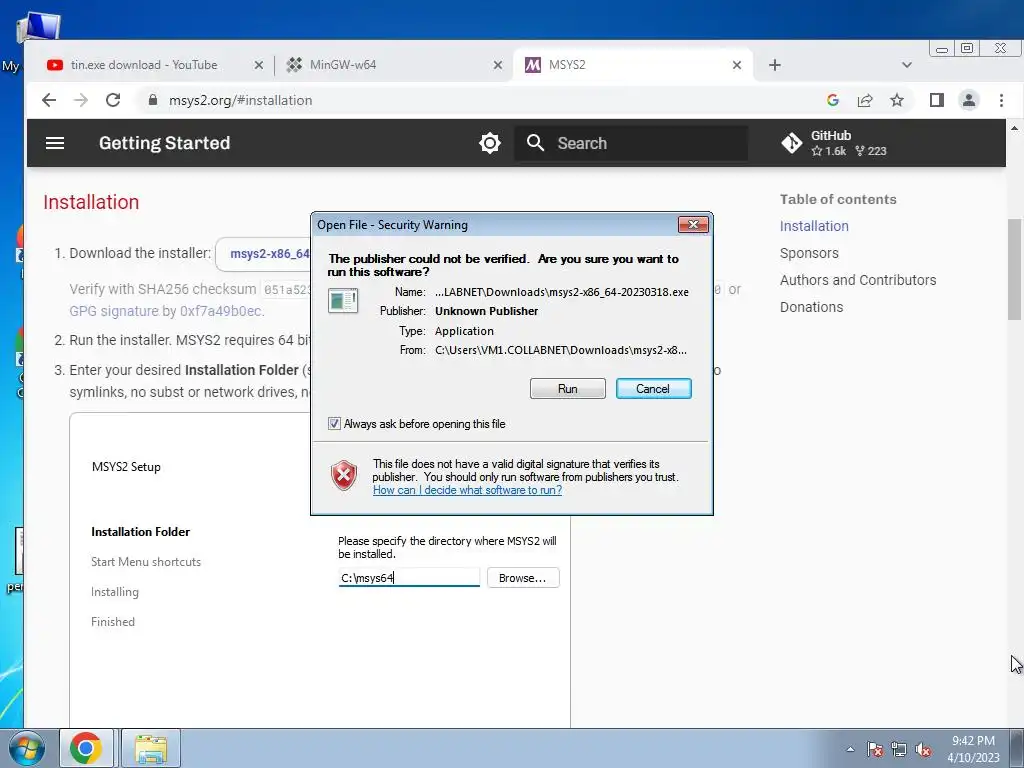
Task: Open the Chrome profile menu
Action: coord(968,100)
